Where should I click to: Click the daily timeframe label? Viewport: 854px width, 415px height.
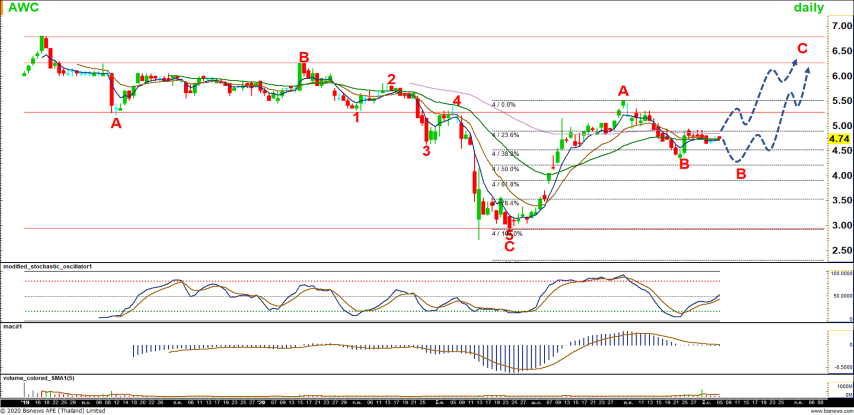809,8
